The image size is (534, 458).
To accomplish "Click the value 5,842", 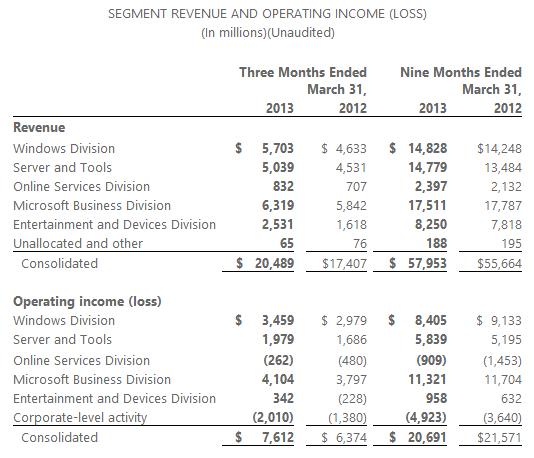I will coord(351,206).
